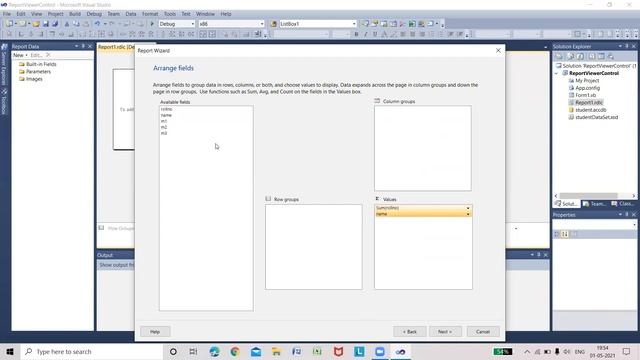Select the Report1.rdlc document tab
Image resolution: width=640 pixels, height=360 pixels.
(x=116, y=47)
